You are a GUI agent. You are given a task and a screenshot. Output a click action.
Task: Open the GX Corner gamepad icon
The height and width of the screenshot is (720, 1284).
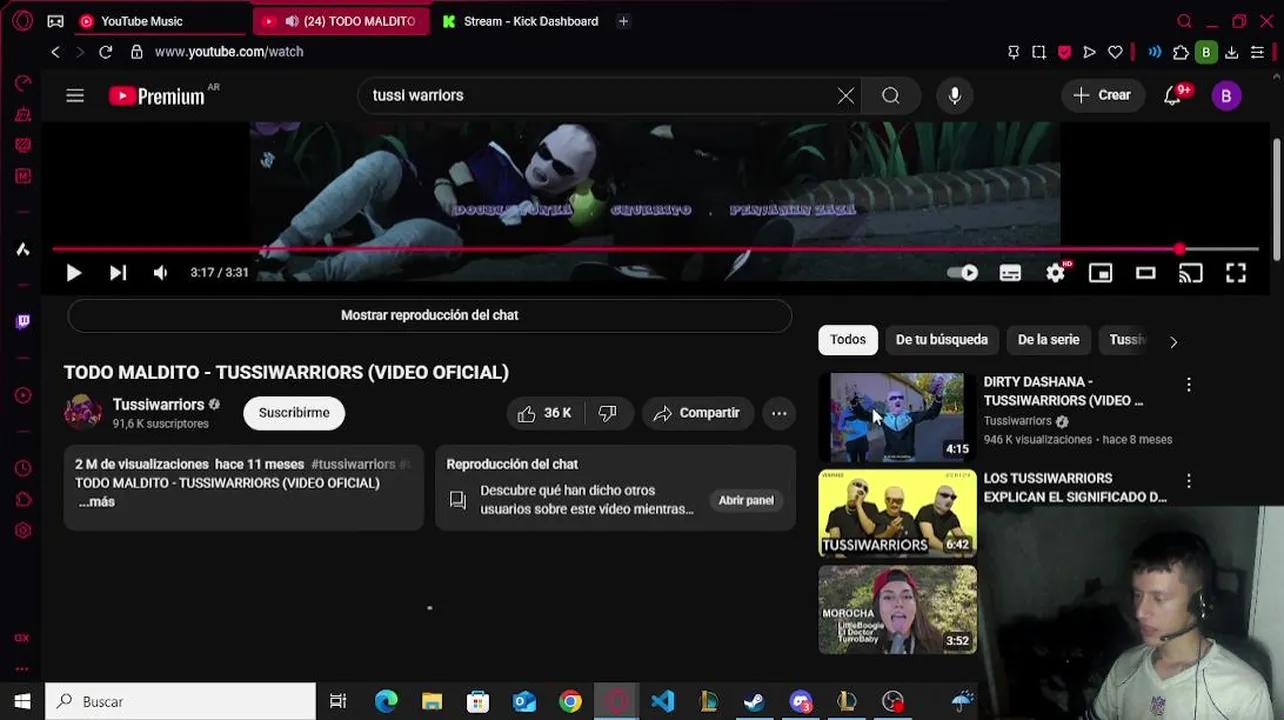tap(56, 21)
